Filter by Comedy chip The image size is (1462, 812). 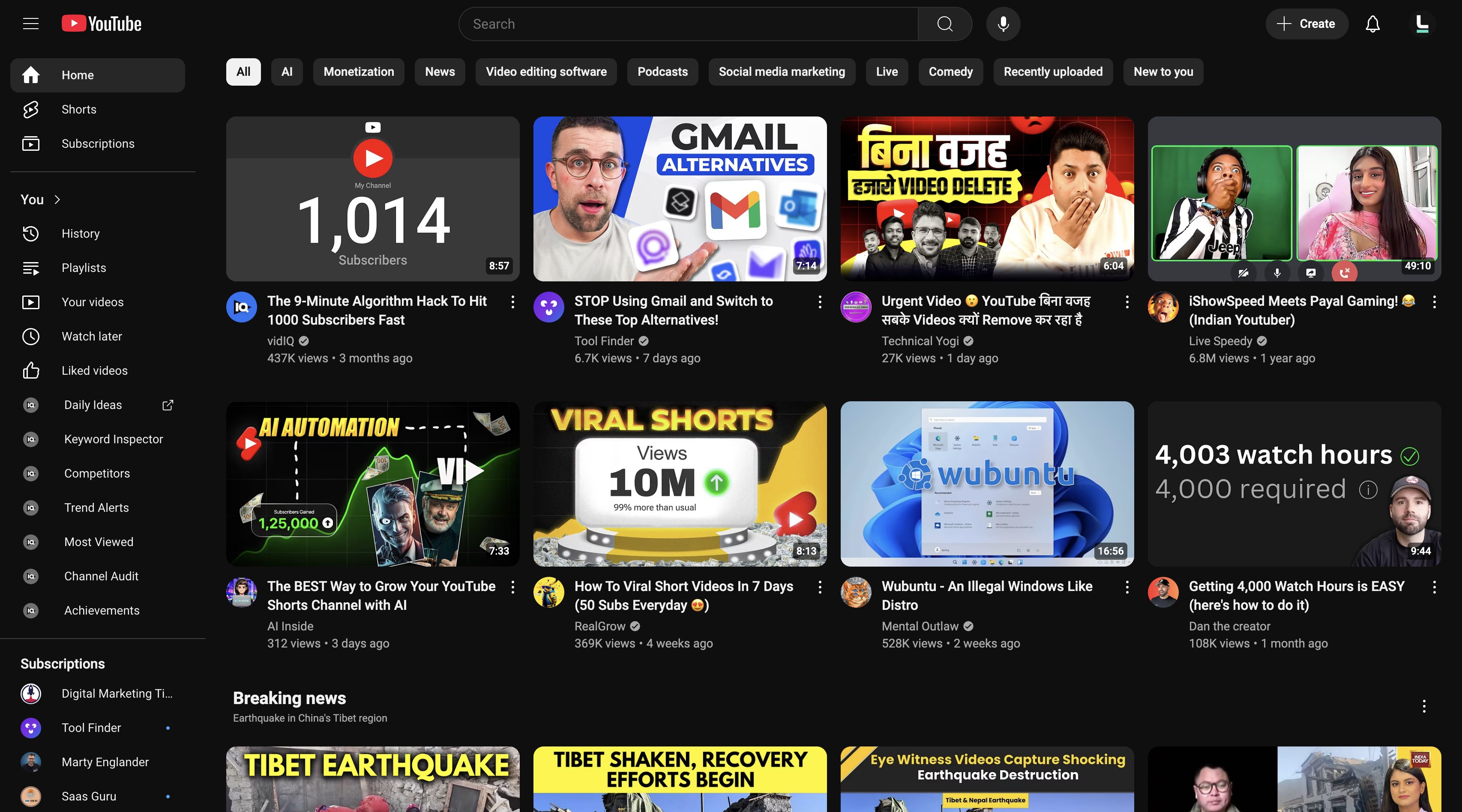click(951, 72)
